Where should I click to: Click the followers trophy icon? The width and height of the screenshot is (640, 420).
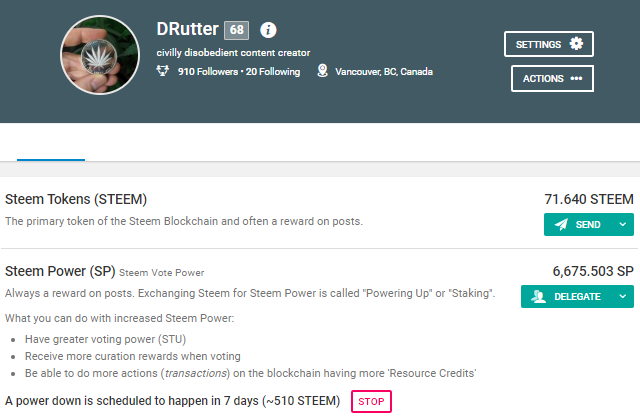(163, 72)
